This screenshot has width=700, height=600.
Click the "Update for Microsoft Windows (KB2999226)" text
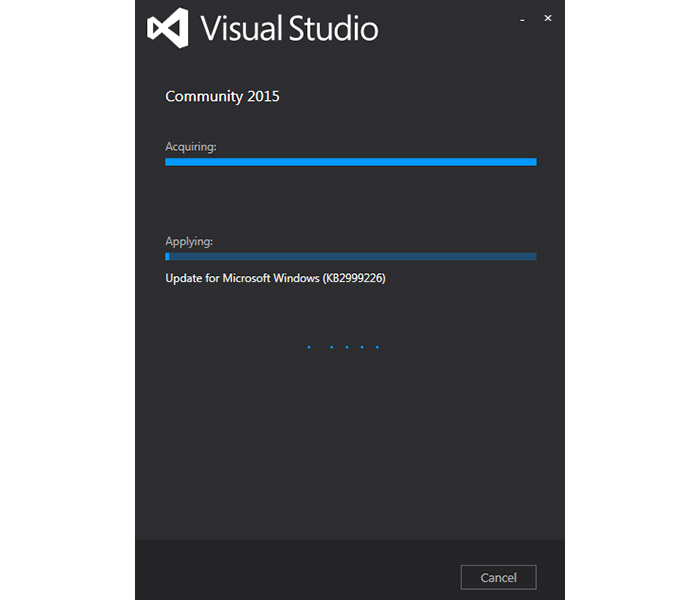[275, 278]
